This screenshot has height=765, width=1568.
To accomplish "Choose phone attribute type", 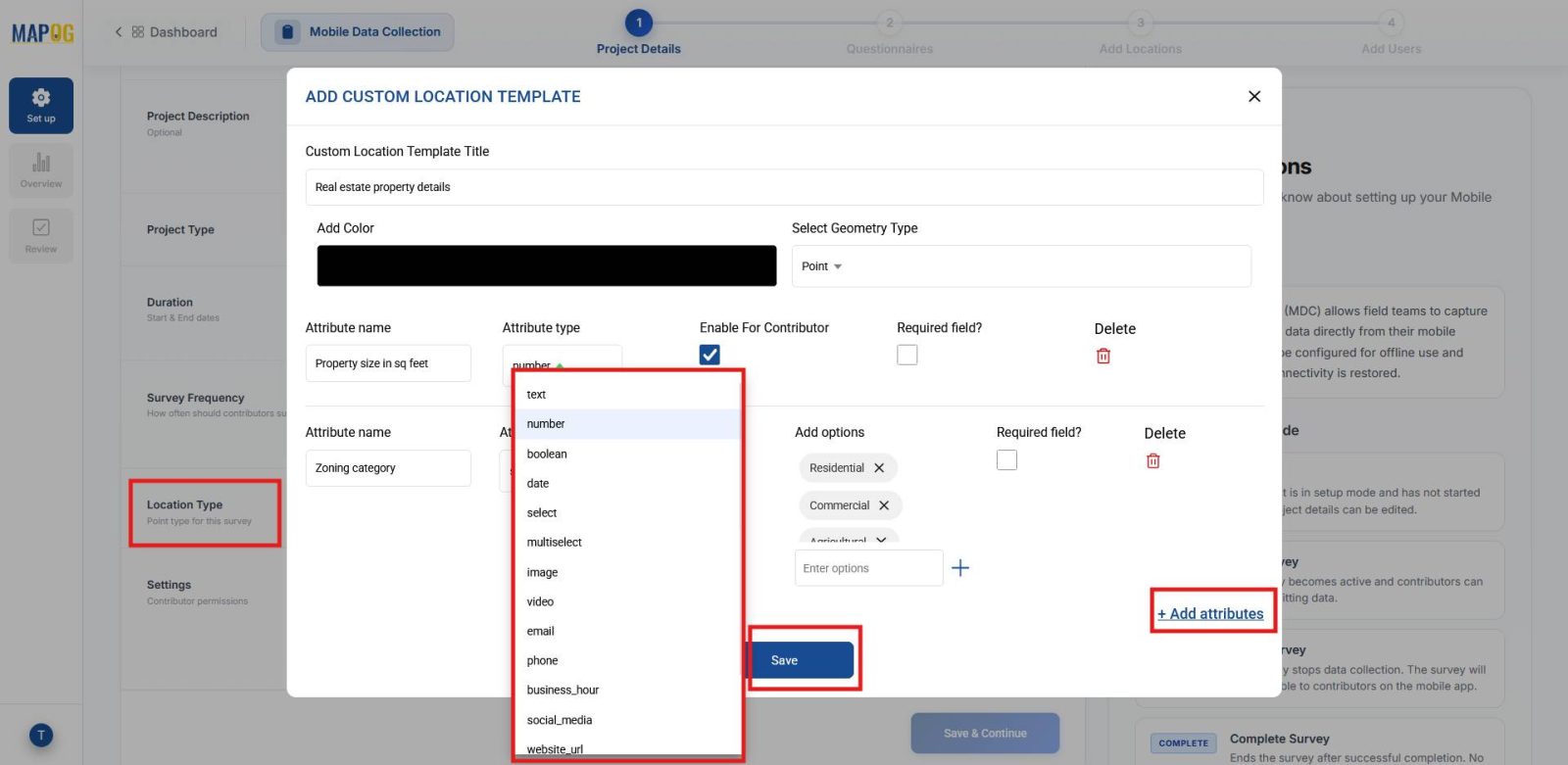I will click(x=627, y=660).
